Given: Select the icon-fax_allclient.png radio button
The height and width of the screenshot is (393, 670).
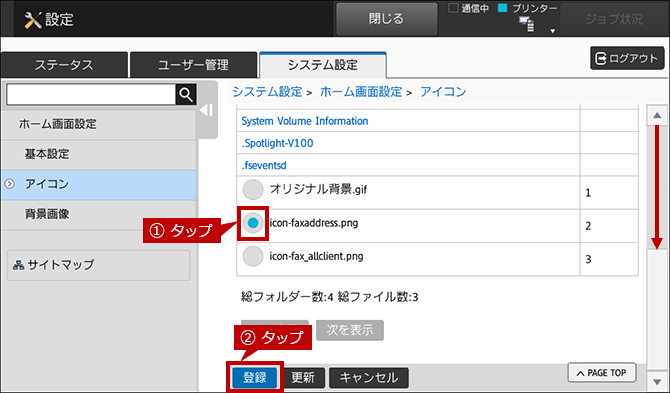Looking at the screenshot, I should (253, 256).
